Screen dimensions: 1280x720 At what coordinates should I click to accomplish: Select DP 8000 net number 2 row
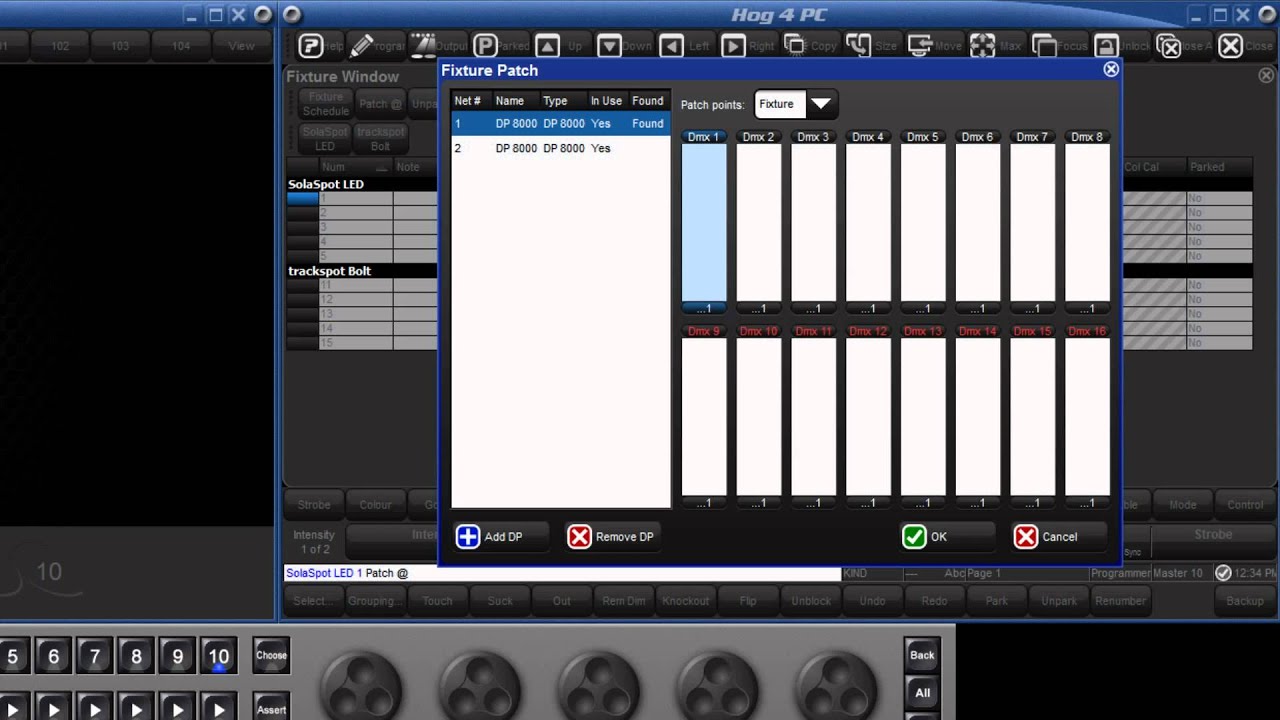560,148
